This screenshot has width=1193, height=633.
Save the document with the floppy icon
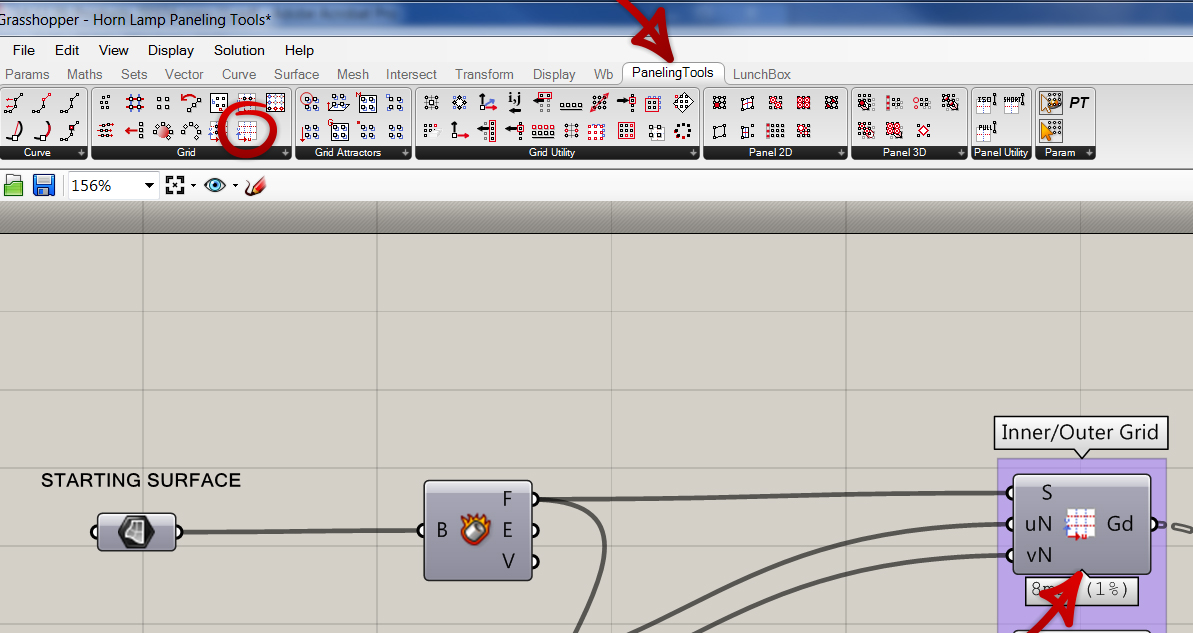tap(44, 186)
